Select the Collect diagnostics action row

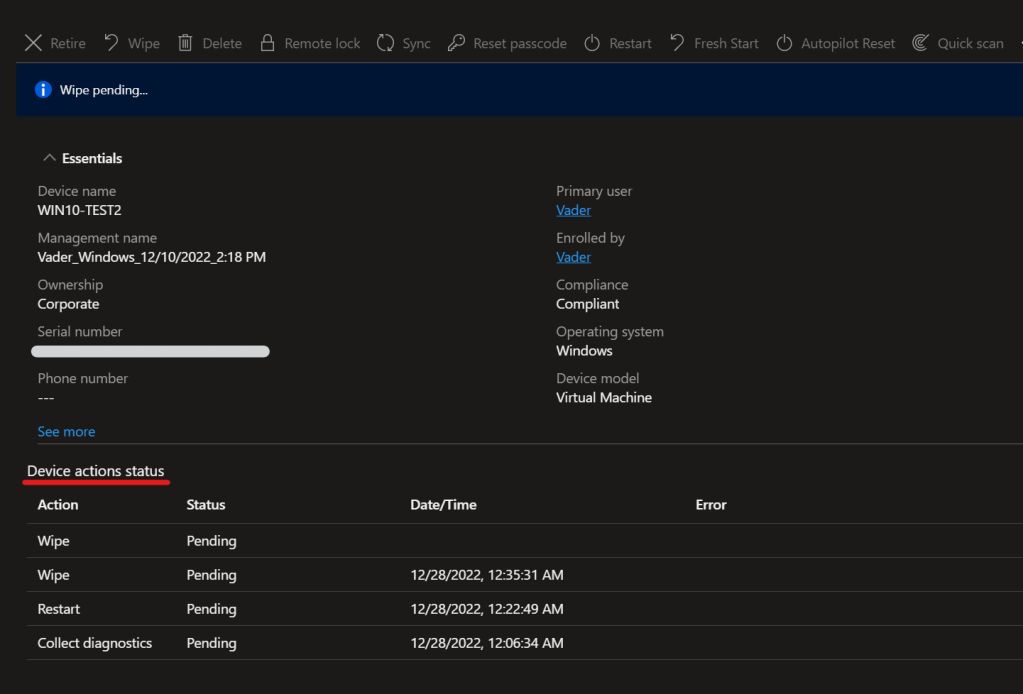coord(95,643)
